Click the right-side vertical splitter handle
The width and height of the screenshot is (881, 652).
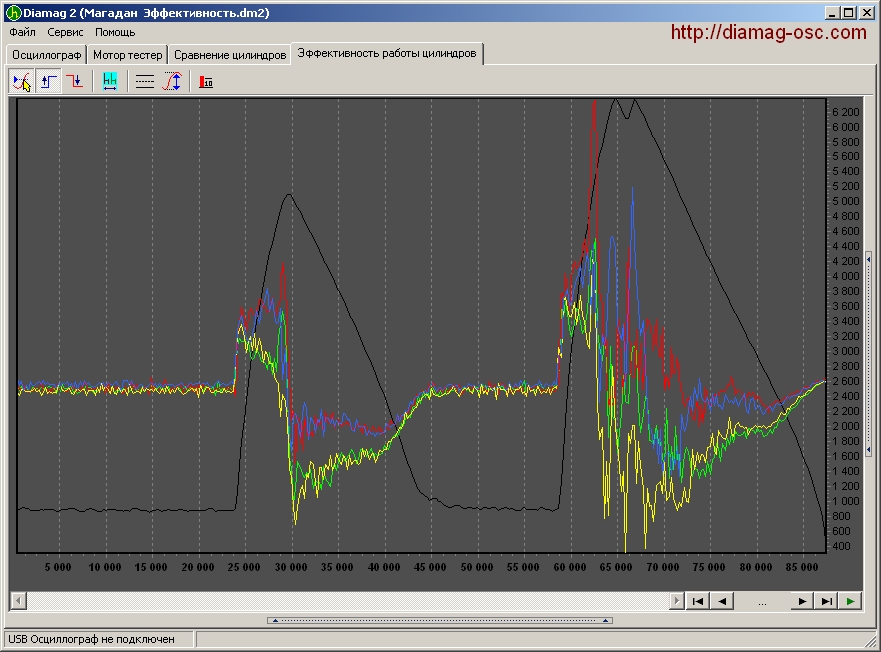(869, 353)
